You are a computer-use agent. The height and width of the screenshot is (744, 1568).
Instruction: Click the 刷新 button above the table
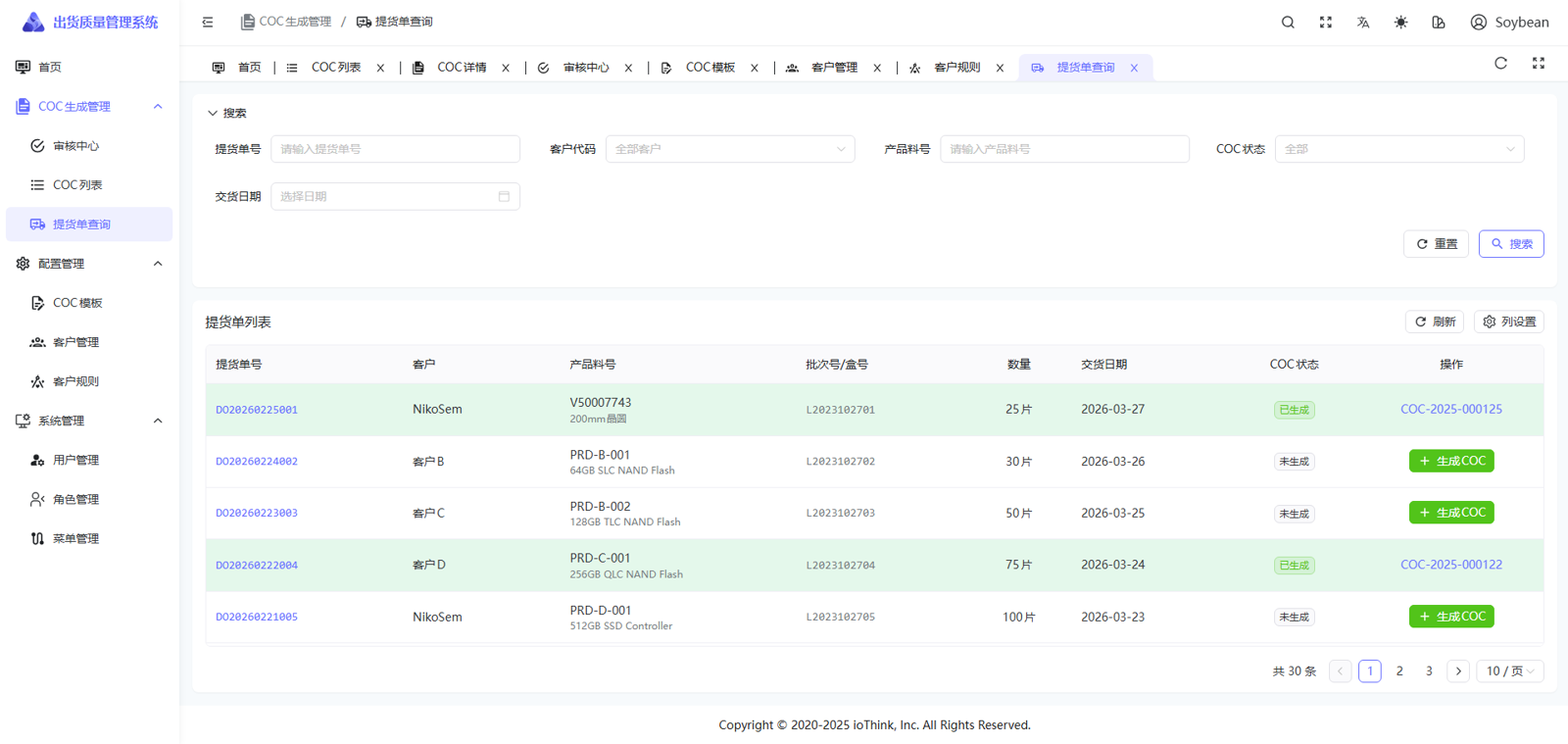pyautogui.click(x=1435, y=322)
